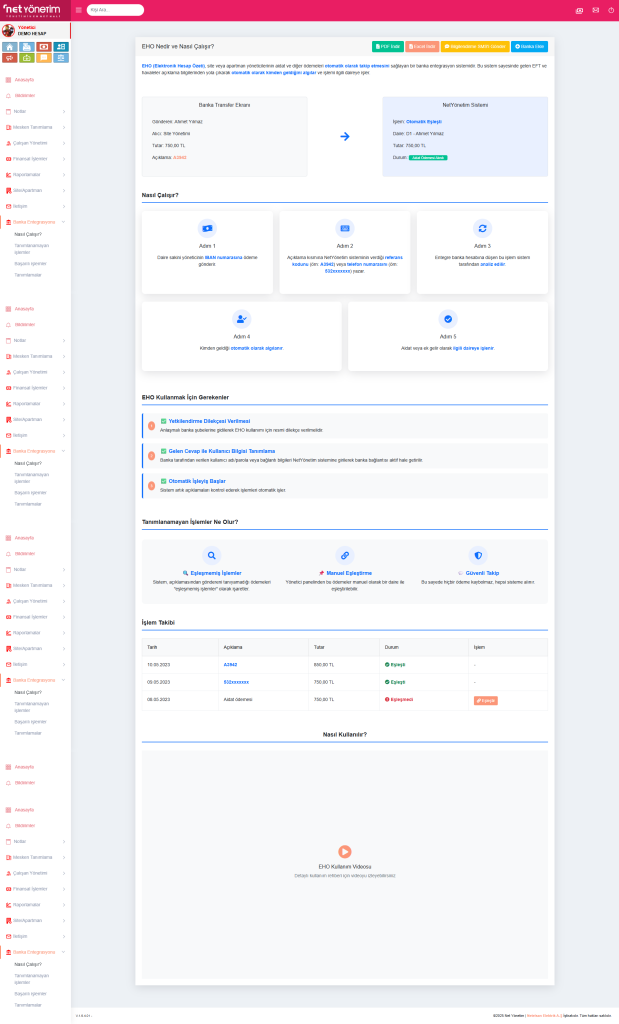Open the envelope messages icon in header
The width and height of the screenshot is (619, 1024).
click(x=595, y=10)
